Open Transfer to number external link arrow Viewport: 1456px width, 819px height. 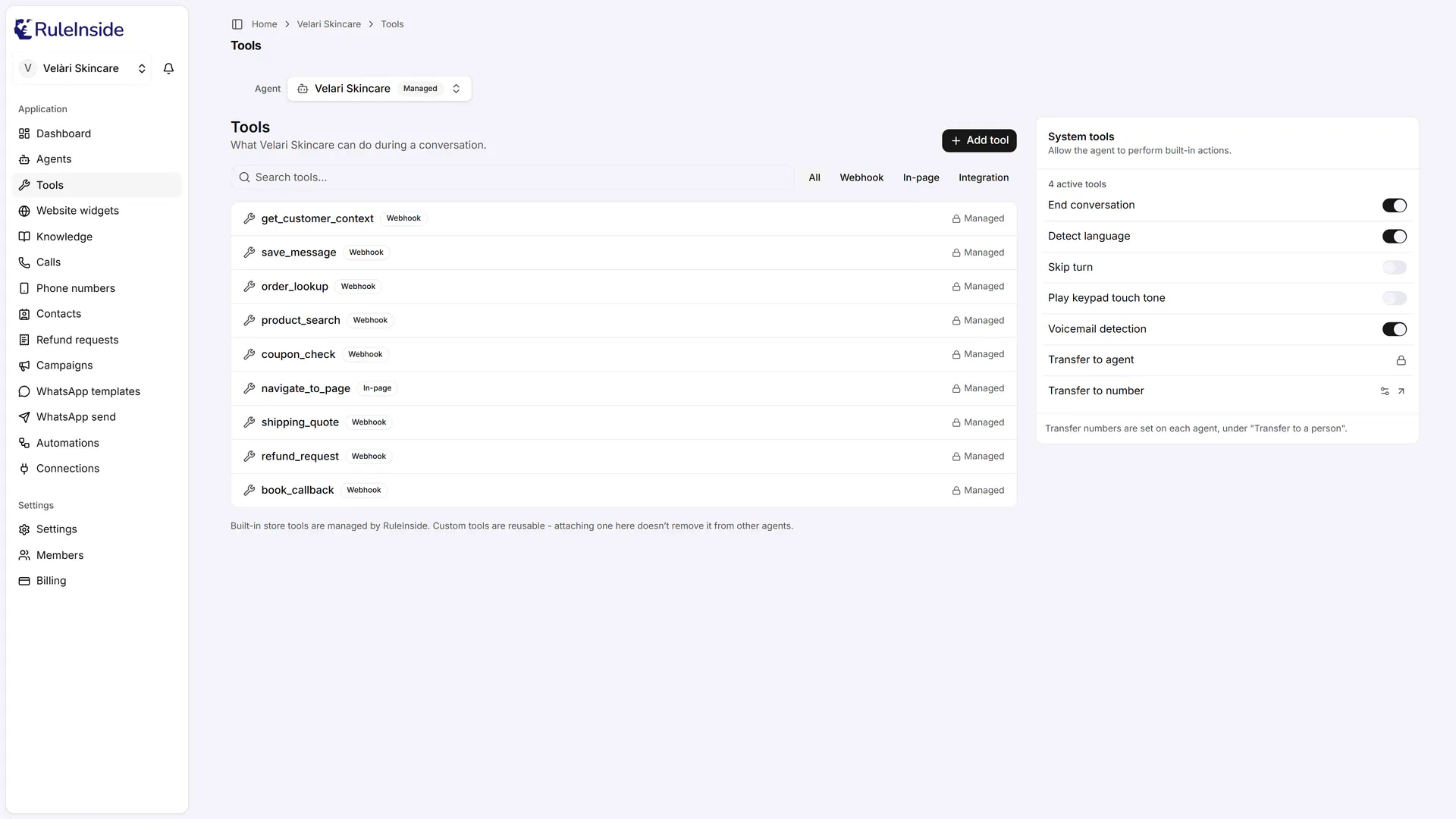1401,391
